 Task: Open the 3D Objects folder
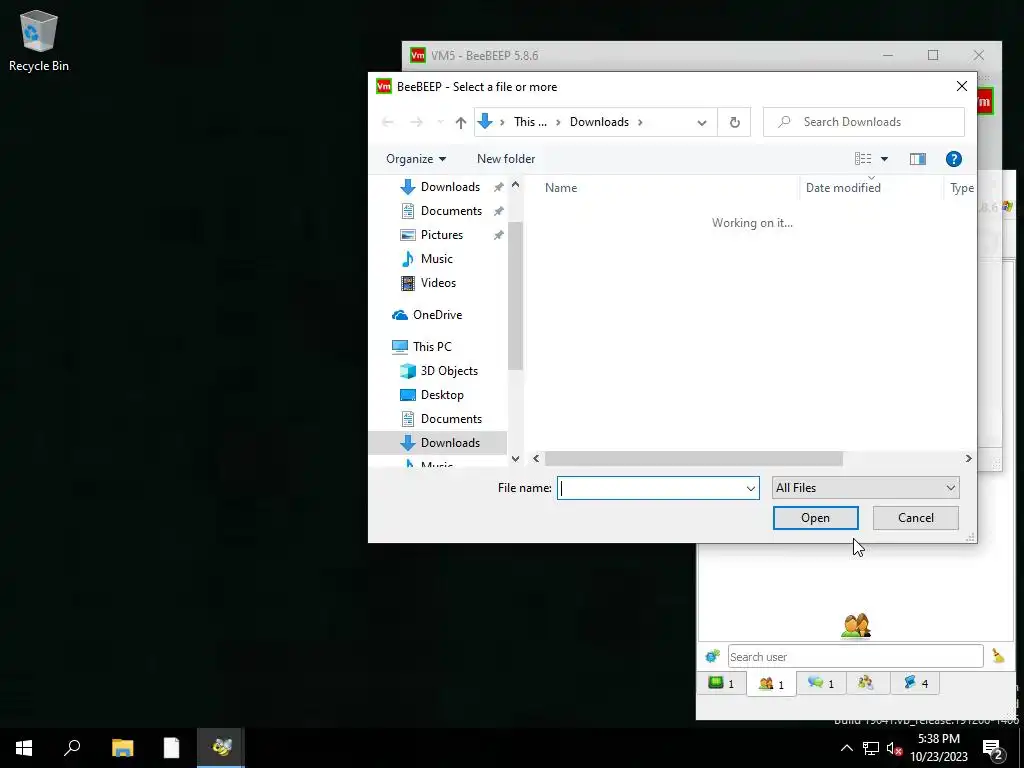449,371
